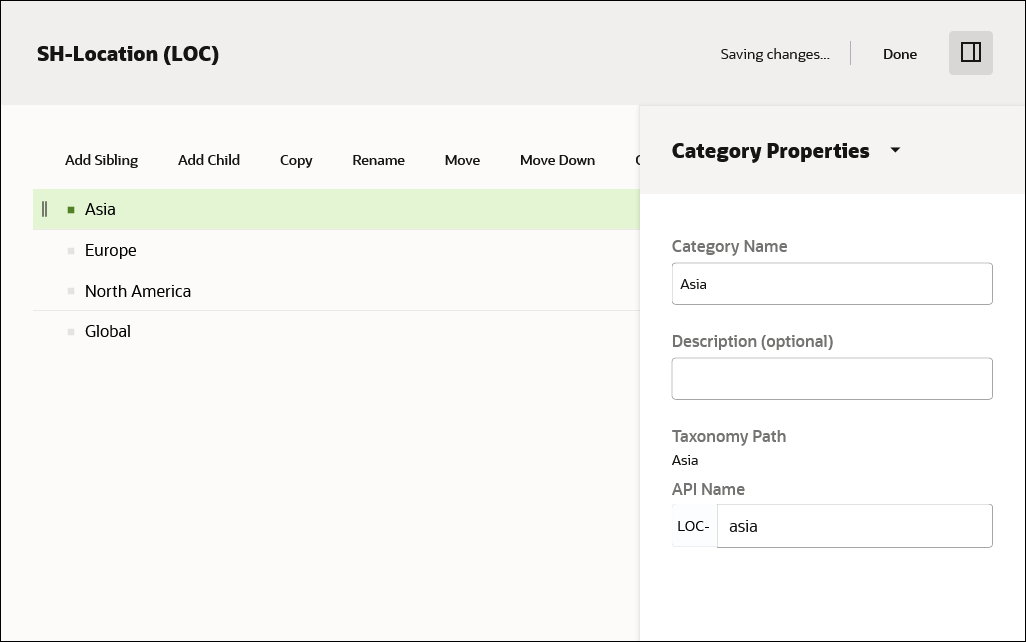Click the gray square marker beside Global
The image size is (1026, 642).
(71, 331)
